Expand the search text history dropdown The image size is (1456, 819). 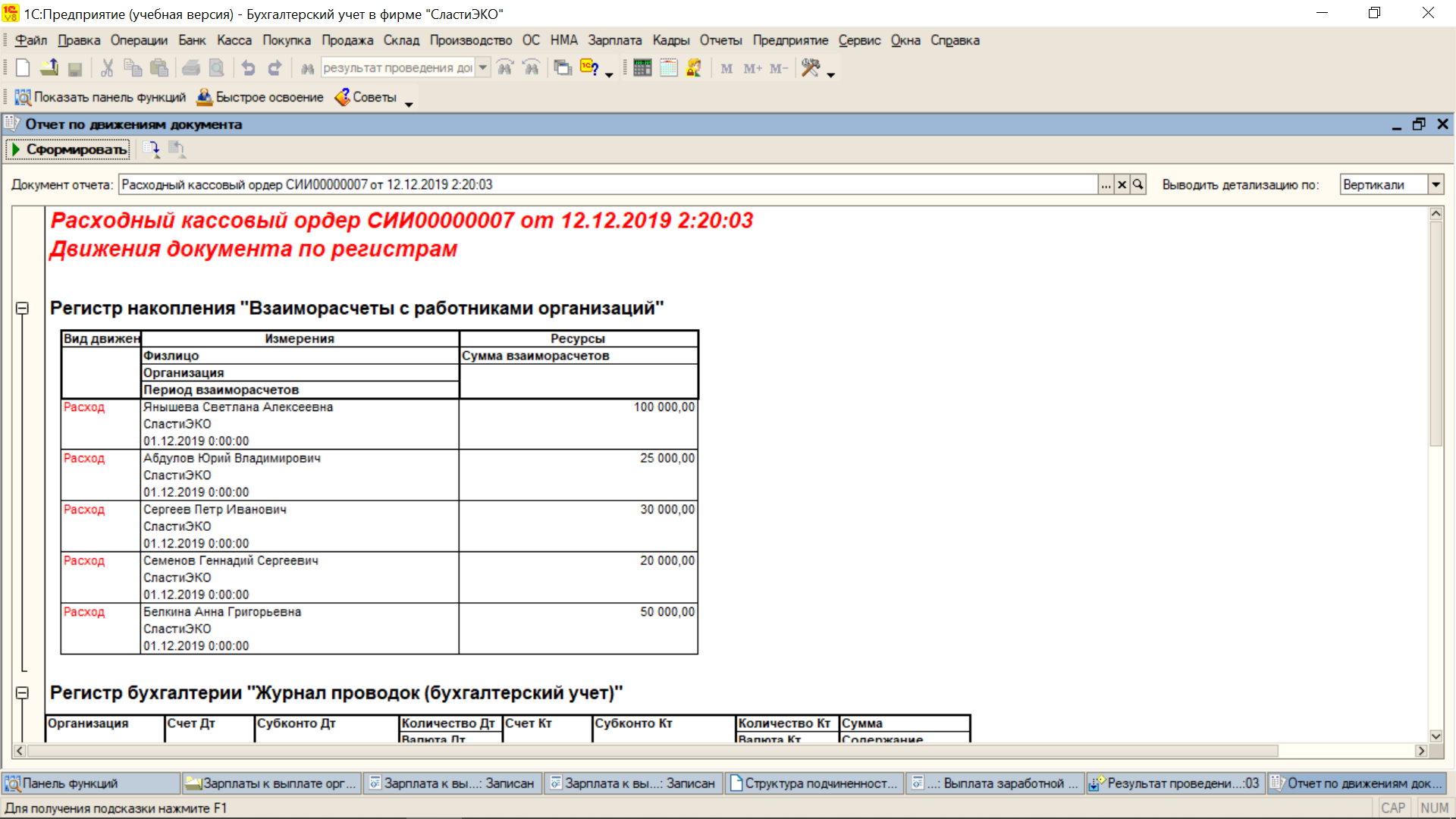click(483, 68)
